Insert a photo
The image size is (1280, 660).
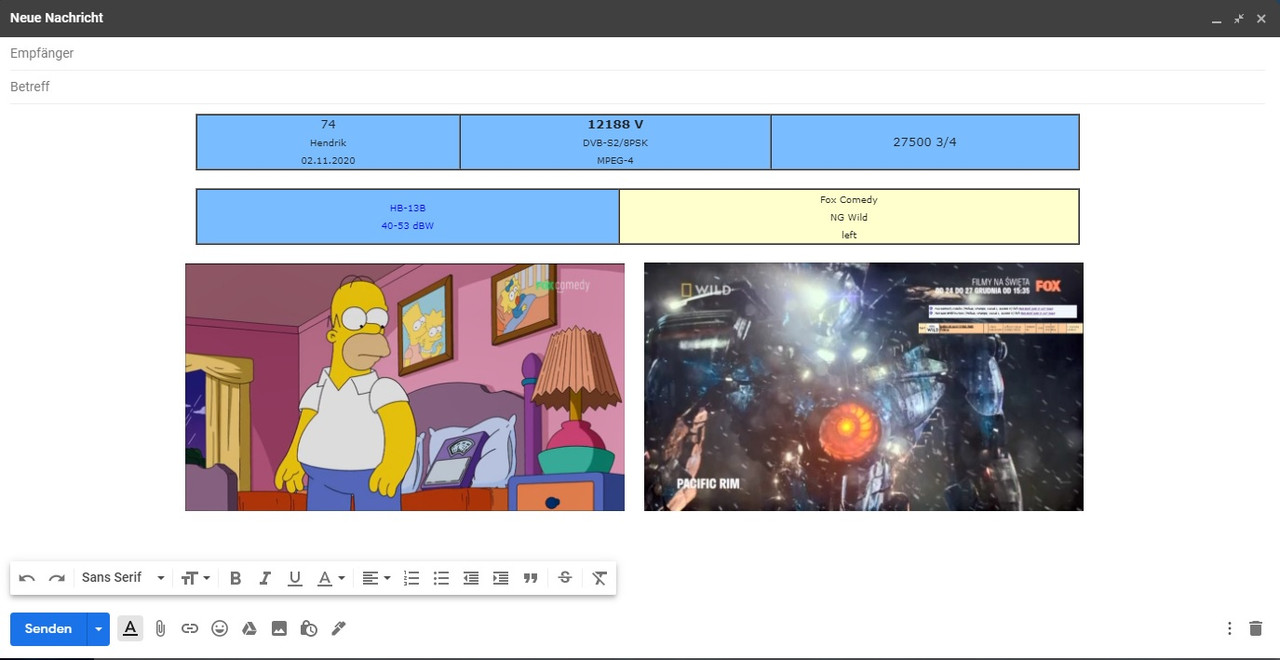click(x=279, y=628)
